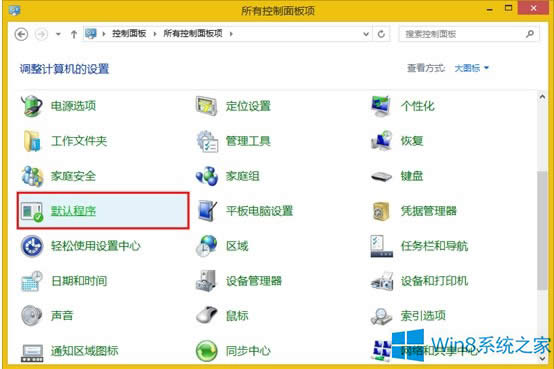Open the 工作文件夹 work folders icon
The width and height of the screenshot is (554, 369).
tap(32, 141)
